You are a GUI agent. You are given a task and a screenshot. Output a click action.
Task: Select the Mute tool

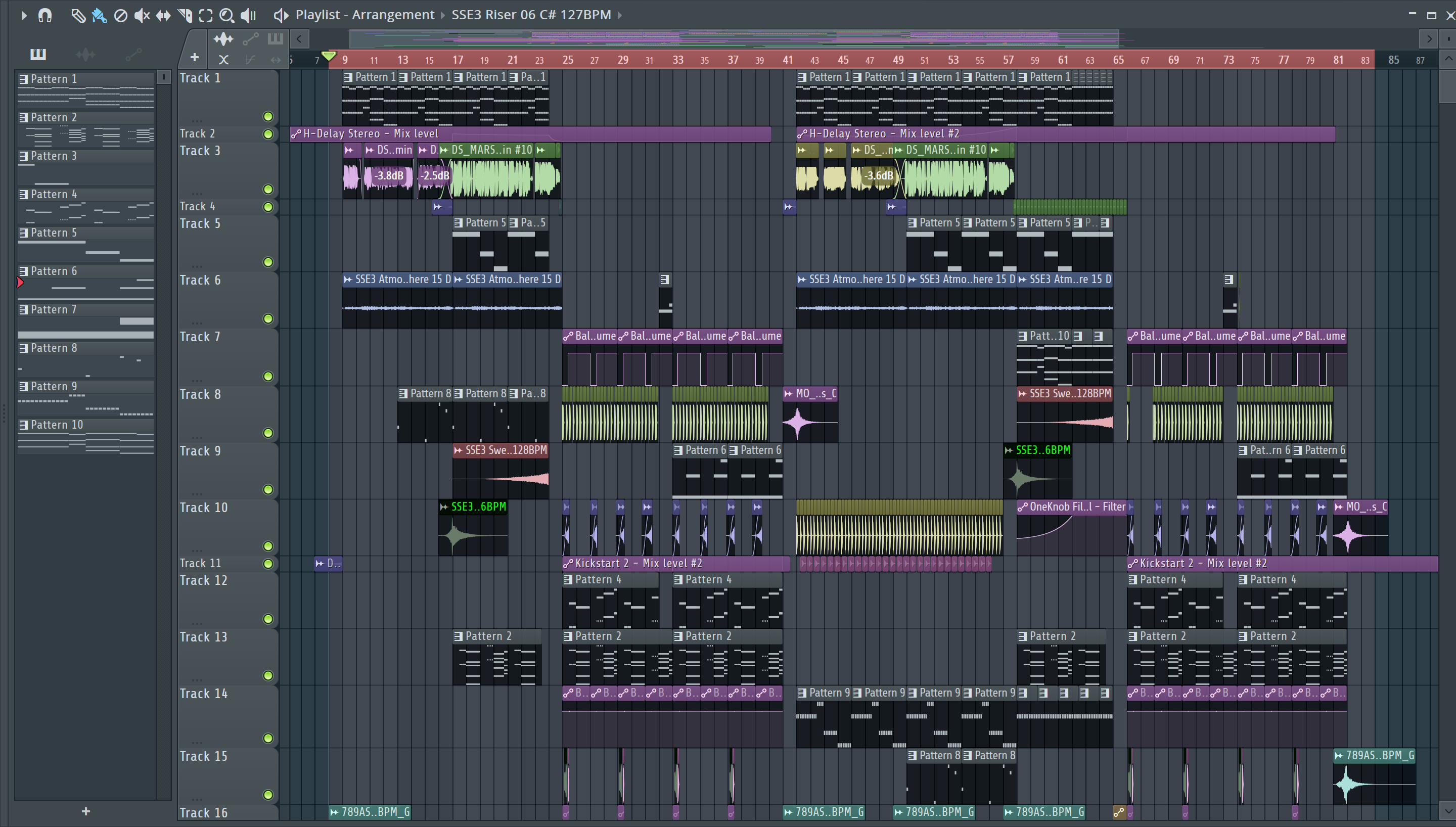pyautogui.click(x=142, y=15)
